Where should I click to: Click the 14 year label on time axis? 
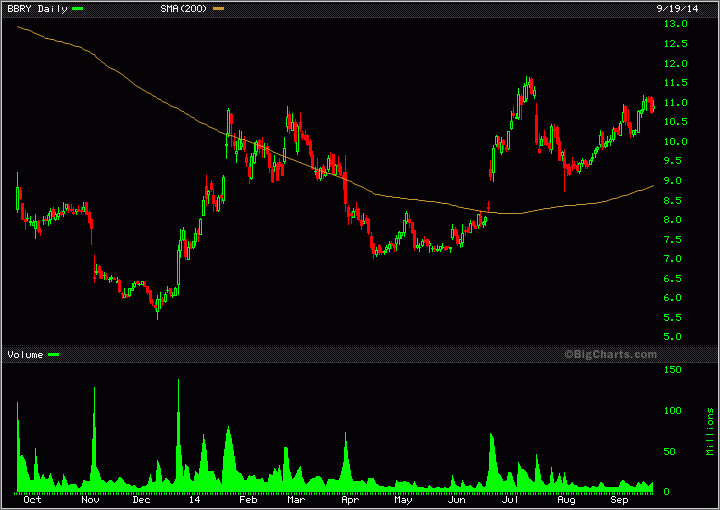(x=195, y=500)
